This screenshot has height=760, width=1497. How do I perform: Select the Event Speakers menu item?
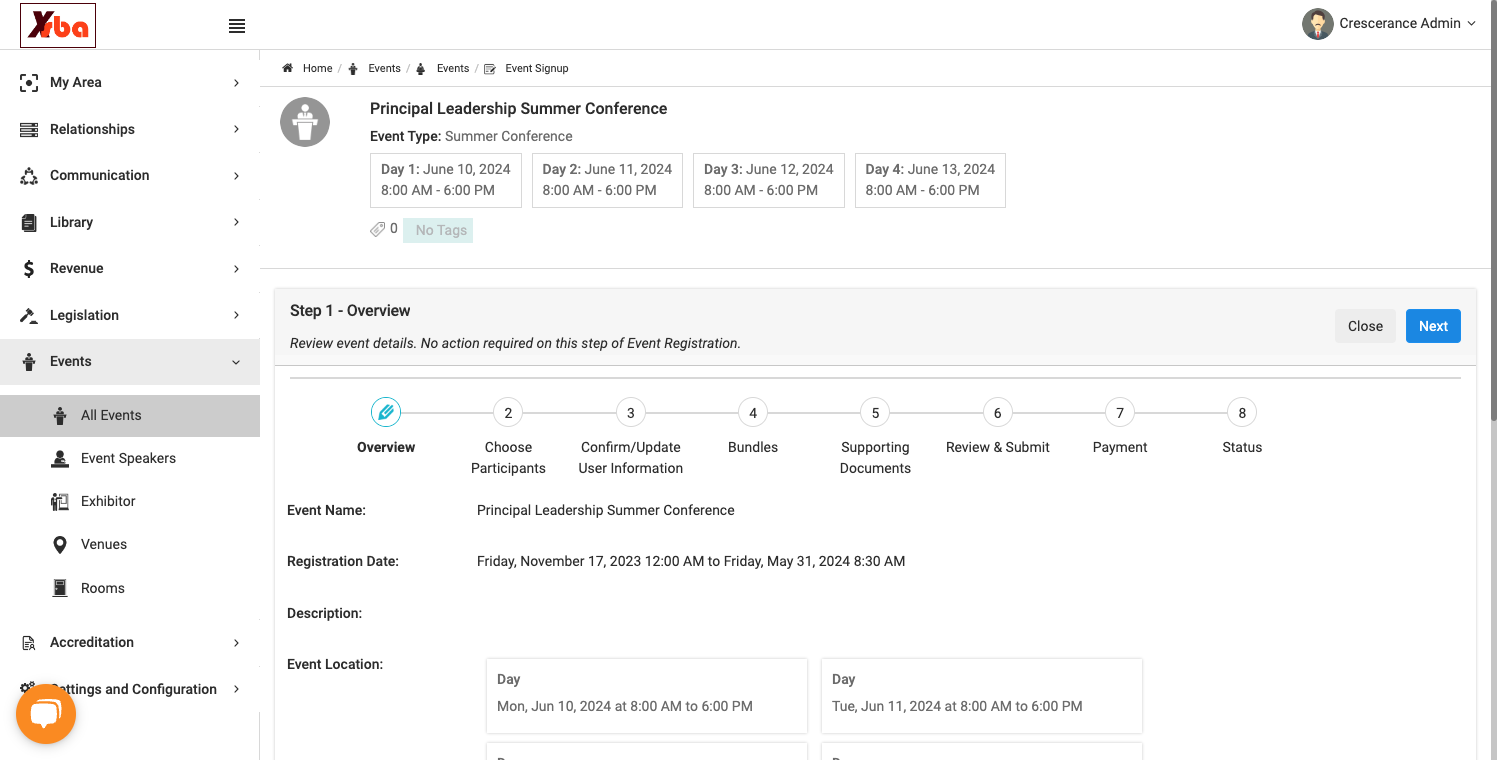(x=130, y=459)
